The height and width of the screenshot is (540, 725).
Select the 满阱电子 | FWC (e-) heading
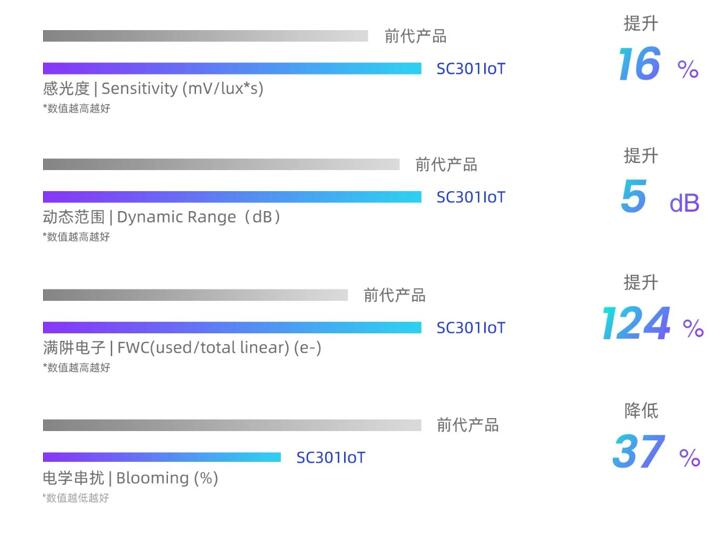tap(182, 348)
